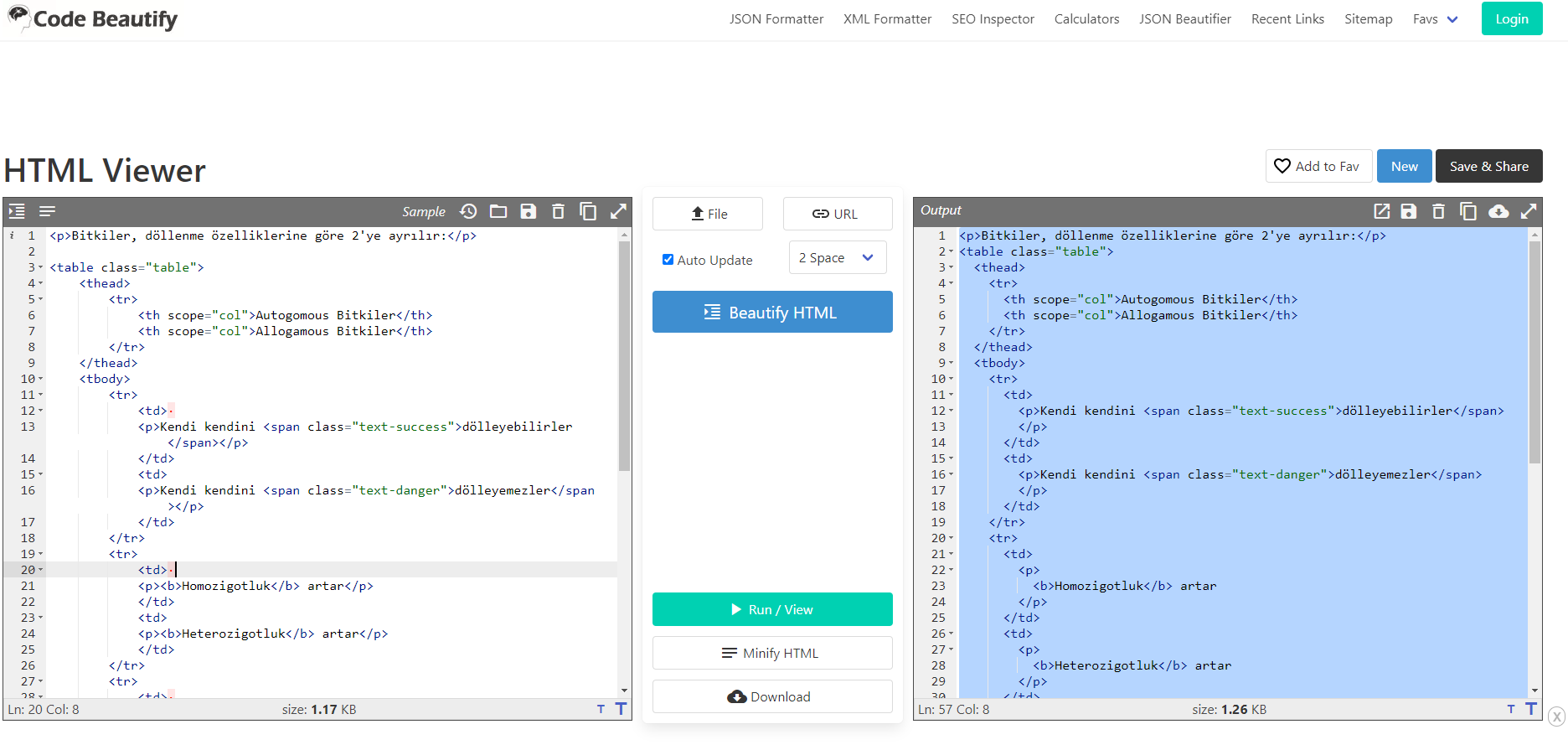Increase font size in Output status bar
Screen dimensions: 1568x745
[1531, 708]
